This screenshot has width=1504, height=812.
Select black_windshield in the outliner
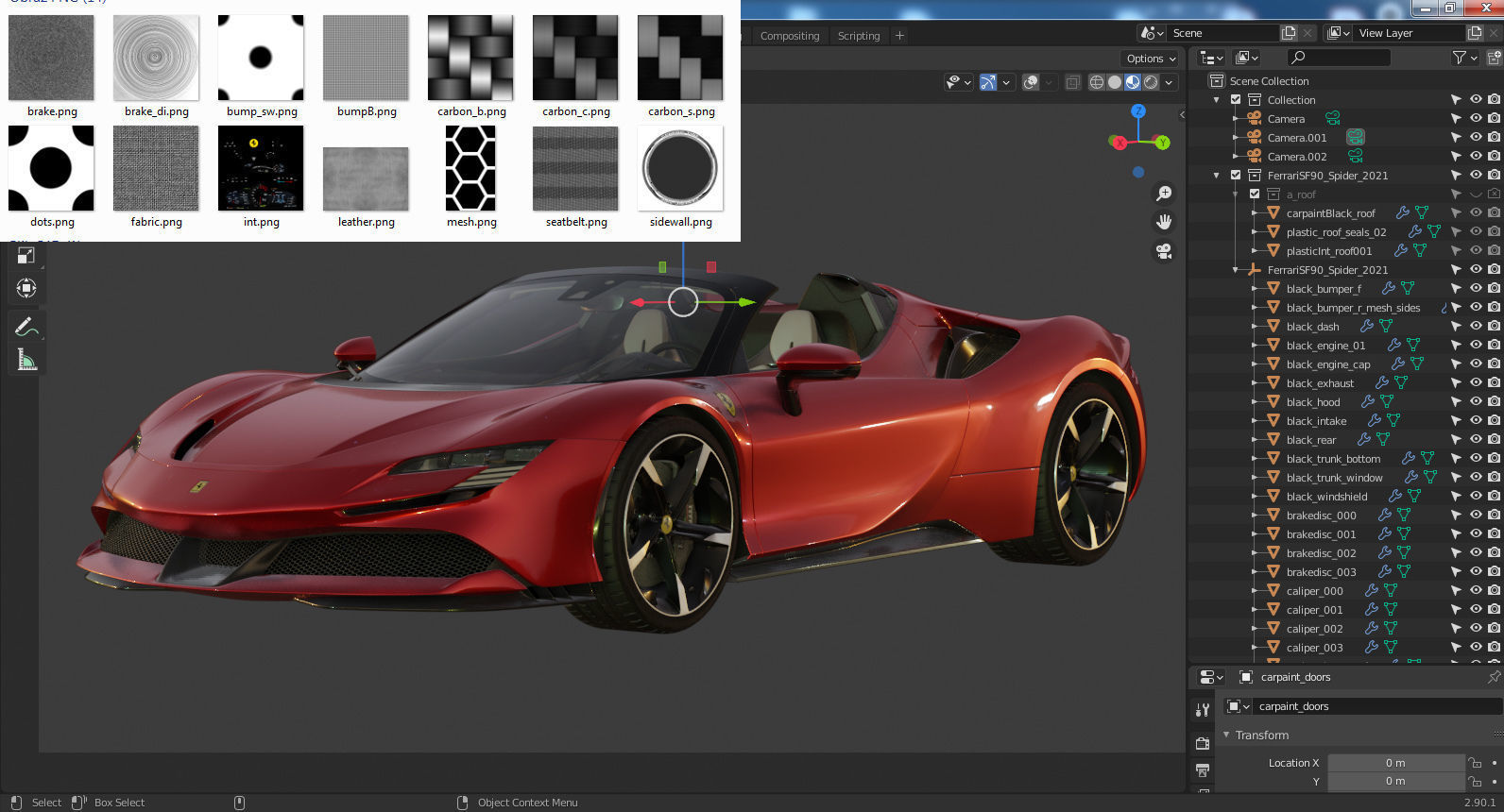tap(1326, 496)
